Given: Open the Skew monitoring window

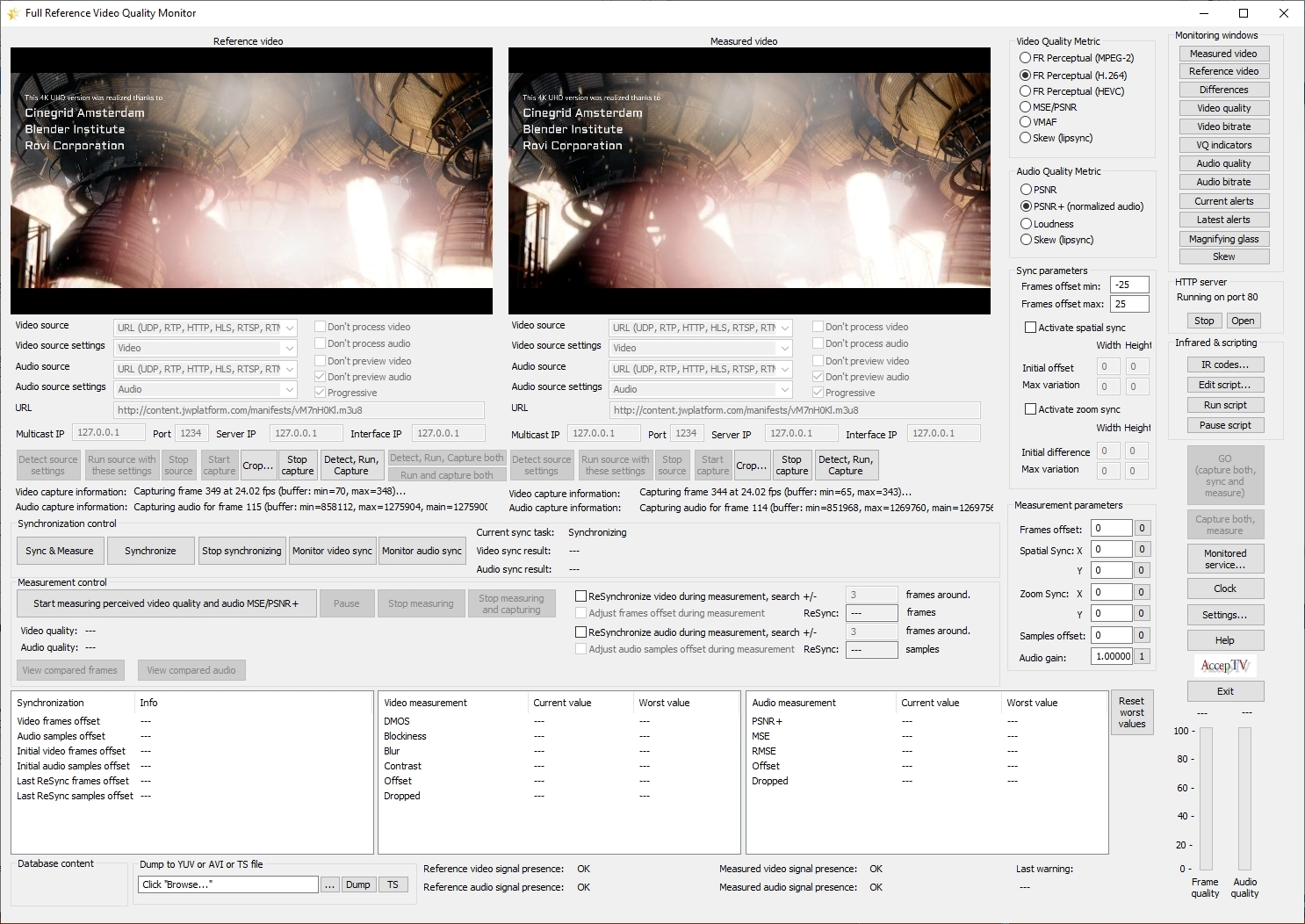Looking at the screenshot, I should (x=1223, y=256).
